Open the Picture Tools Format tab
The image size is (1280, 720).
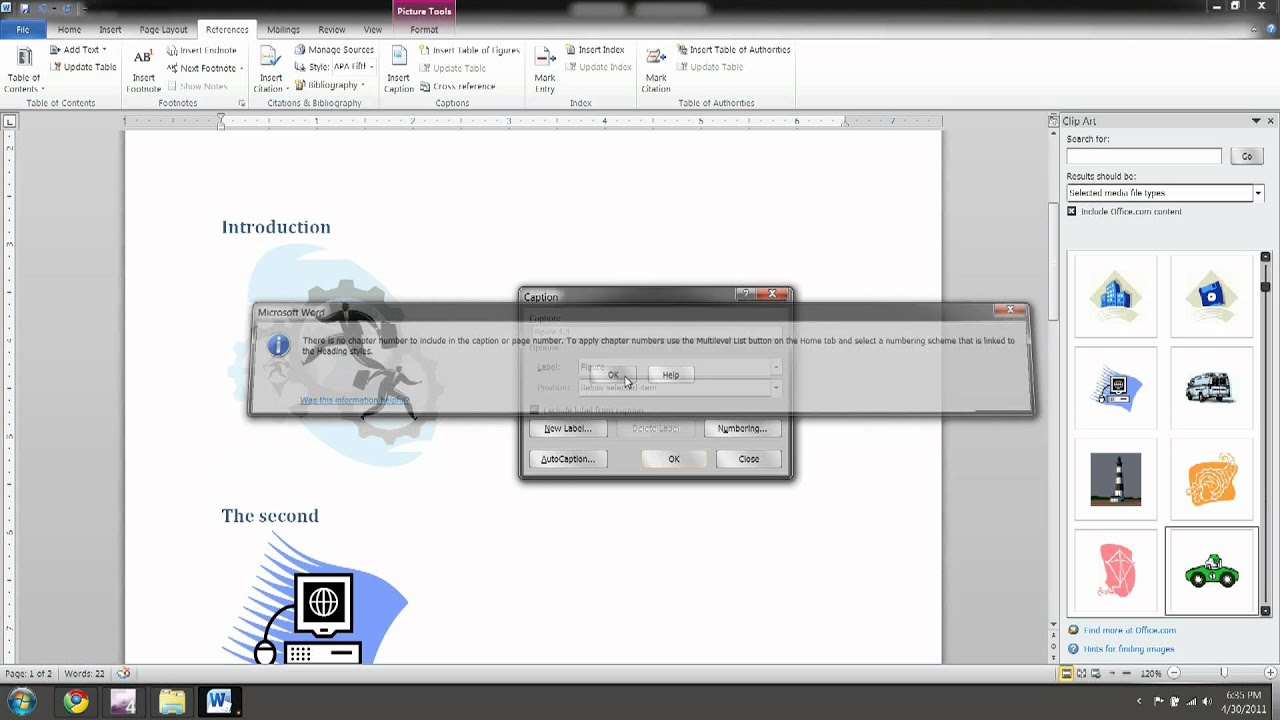(x=424, y=30)
